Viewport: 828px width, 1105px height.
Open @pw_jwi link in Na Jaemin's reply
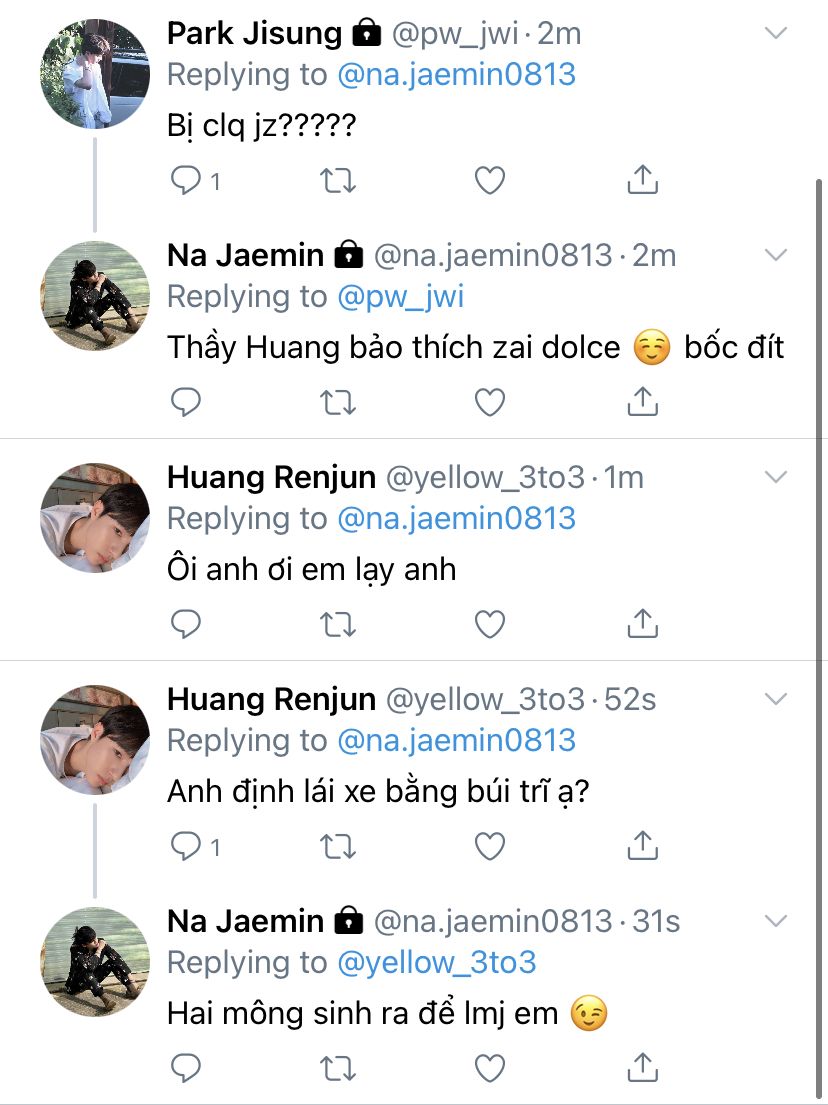[400, 297]
